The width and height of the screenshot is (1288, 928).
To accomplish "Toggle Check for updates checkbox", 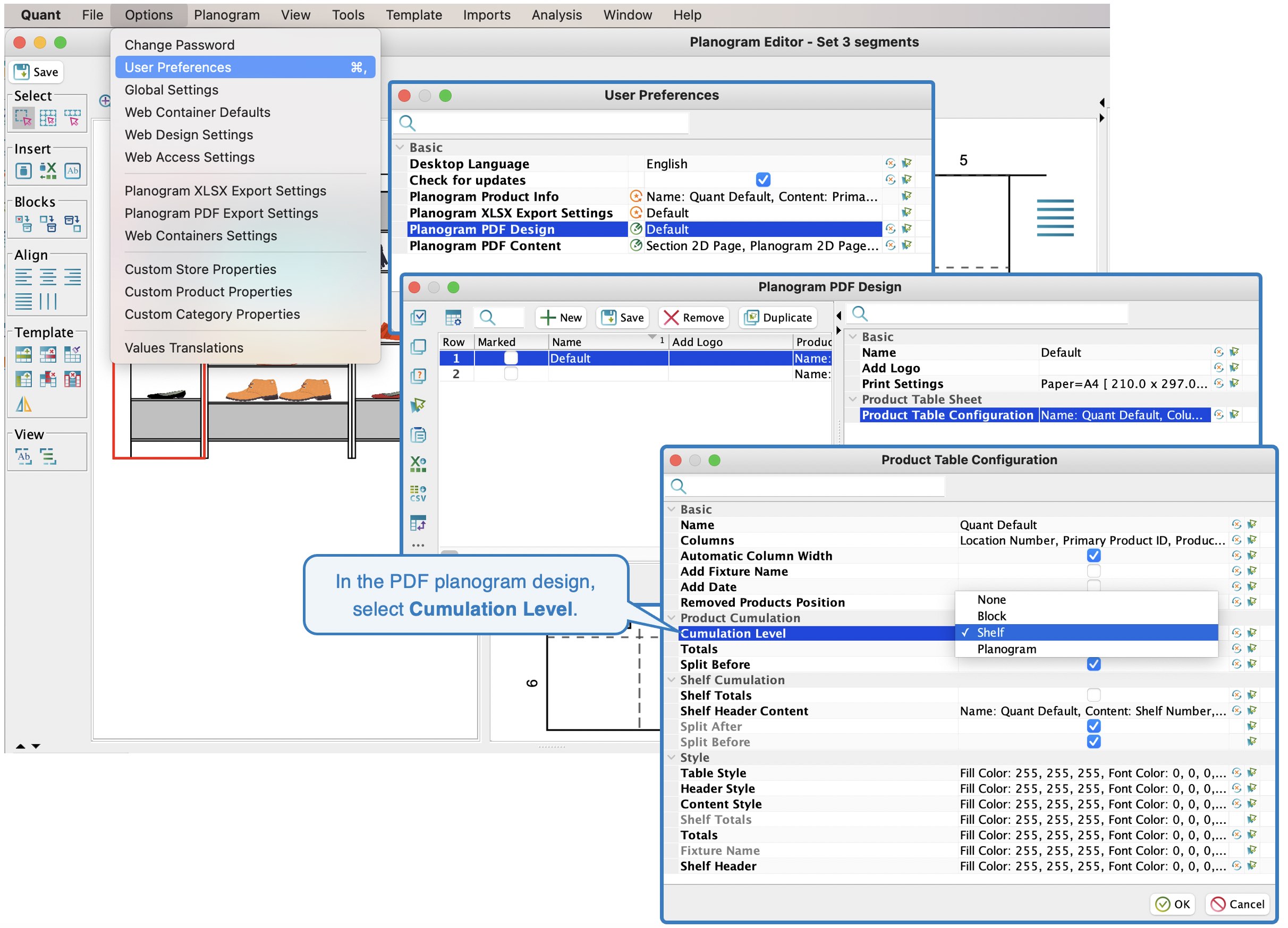I will pos(763,180).
